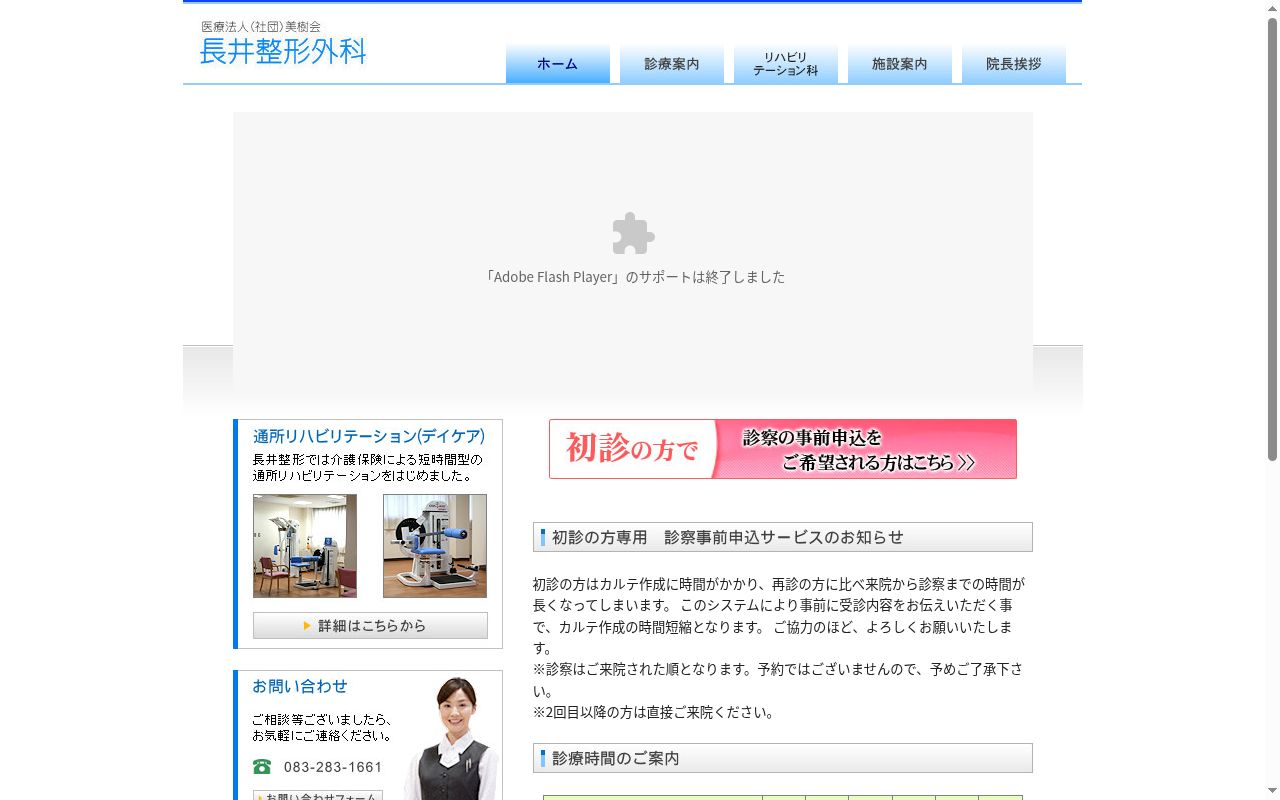Image resolution: width=1280 pixels, height=800 pixels.
Task: Click the Adobe Flash Player support-ended message
Action: [634, 277]
